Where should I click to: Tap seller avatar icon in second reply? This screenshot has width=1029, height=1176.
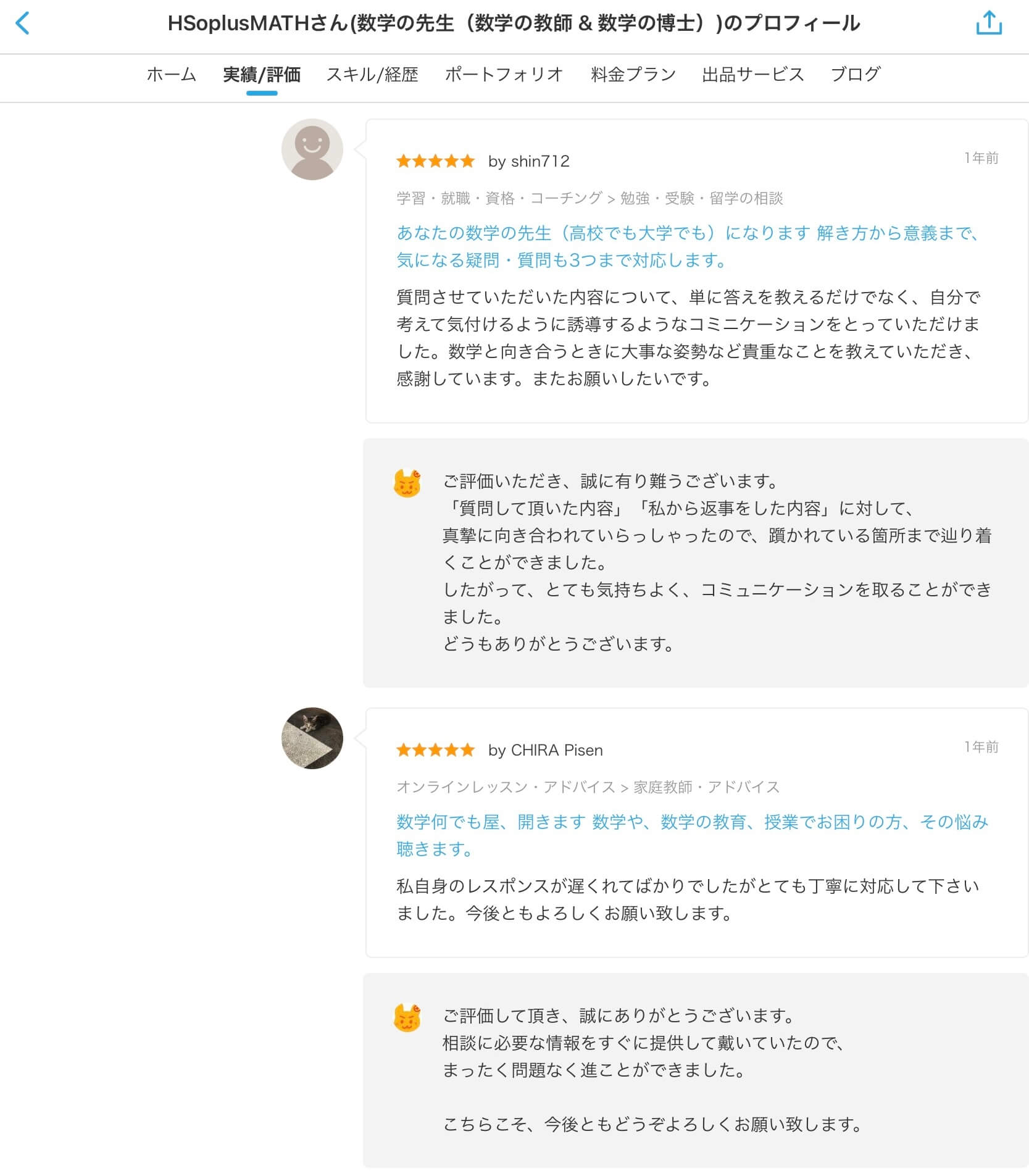(407, 1018)
